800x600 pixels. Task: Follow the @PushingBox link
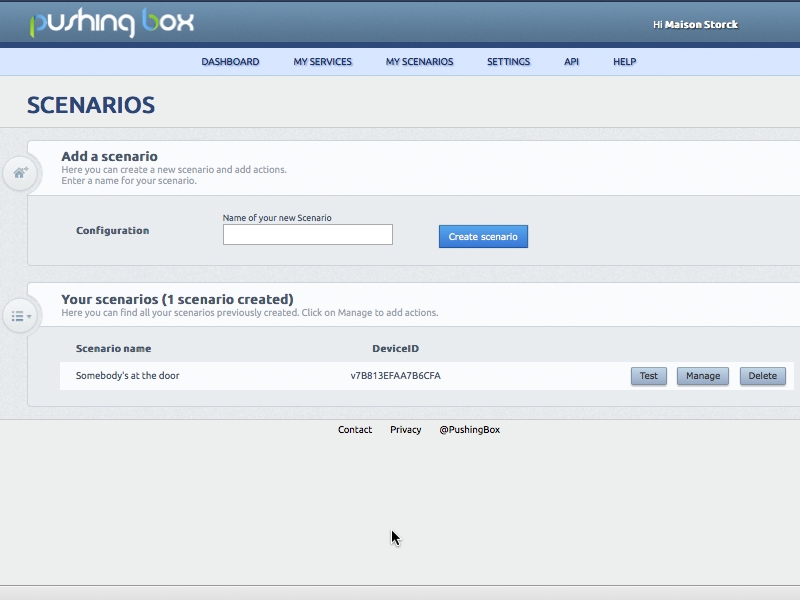click(469, 428)
